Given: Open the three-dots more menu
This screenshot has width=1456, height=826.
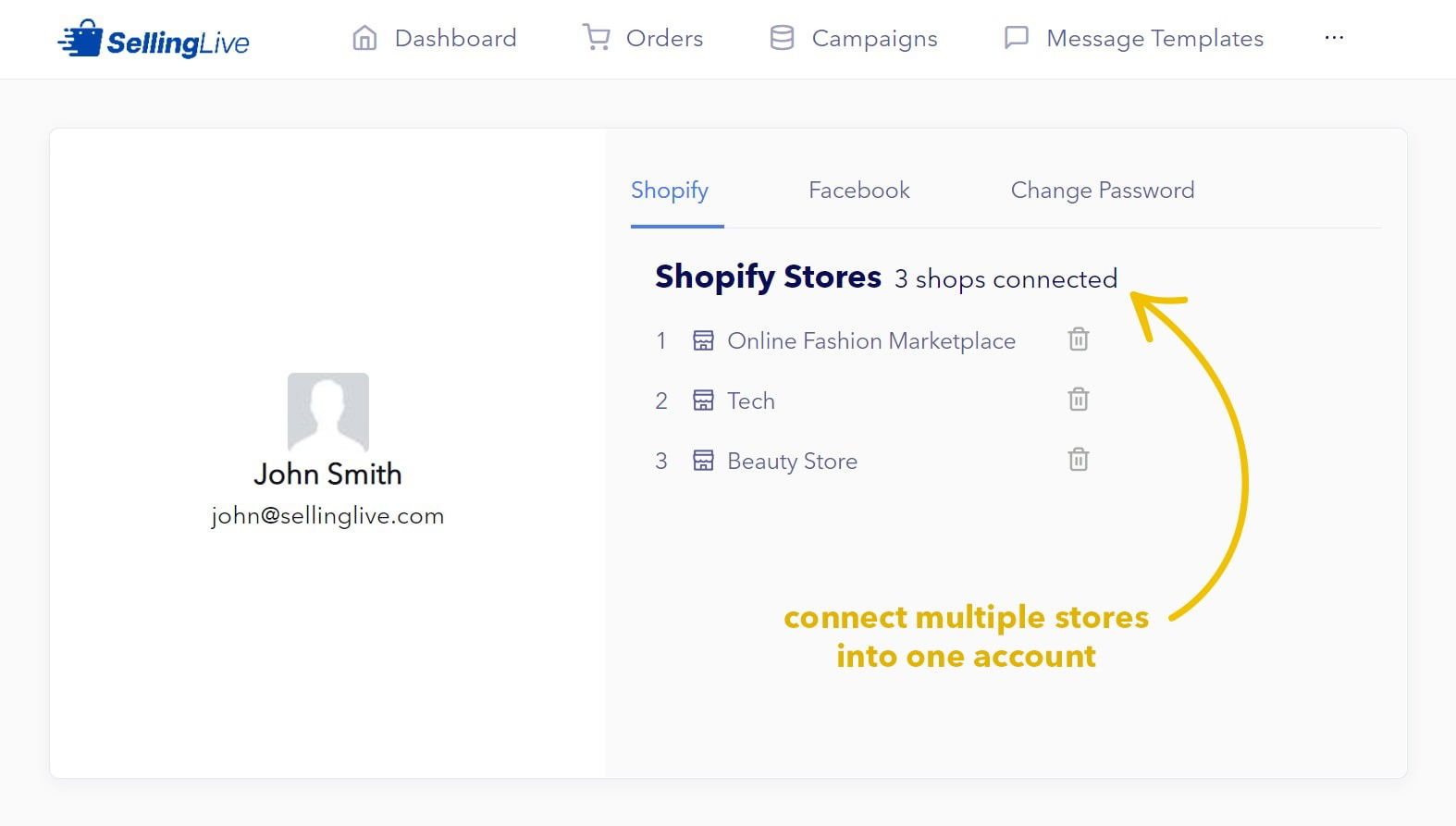Looking at the screenshot, I should (1334, 38).
